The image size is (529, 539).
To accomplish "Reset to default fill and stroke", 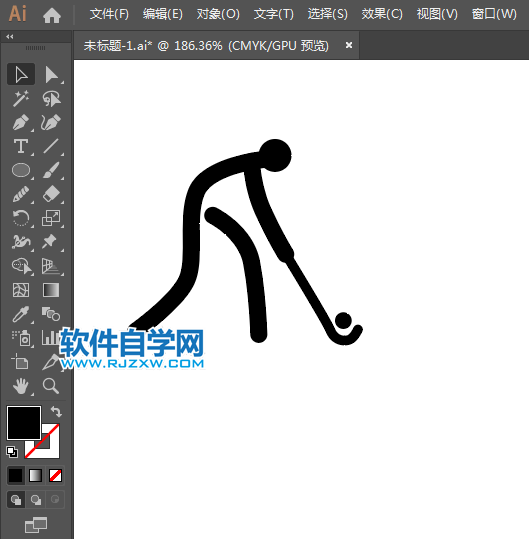I will point(12,452).
